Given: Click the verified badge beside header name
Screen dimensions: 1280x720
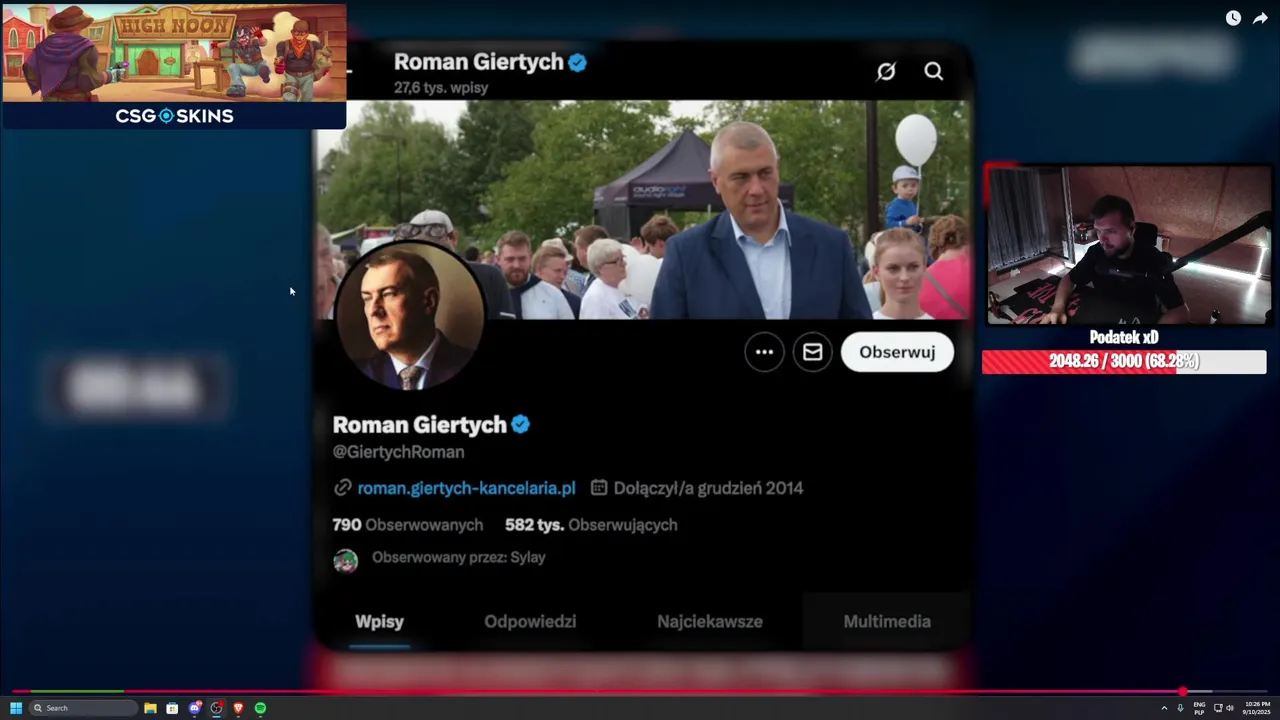Looking at the screenshot, I should [578, 62].
